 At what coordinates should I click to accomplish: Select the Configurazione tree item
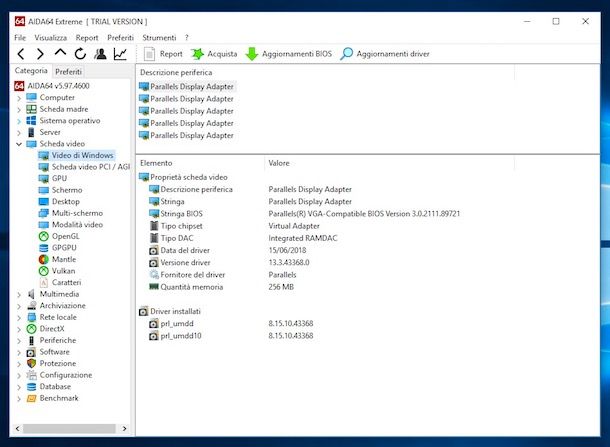click(x=59, y=375)
